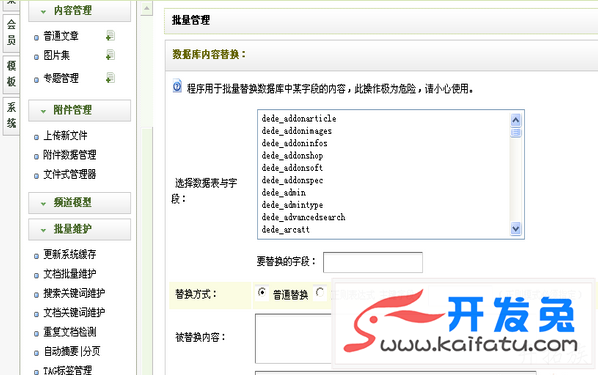Click the sidebar scroll-up arrow button
Viewport: 598px width, 375px height.
(x=146, y=8)
